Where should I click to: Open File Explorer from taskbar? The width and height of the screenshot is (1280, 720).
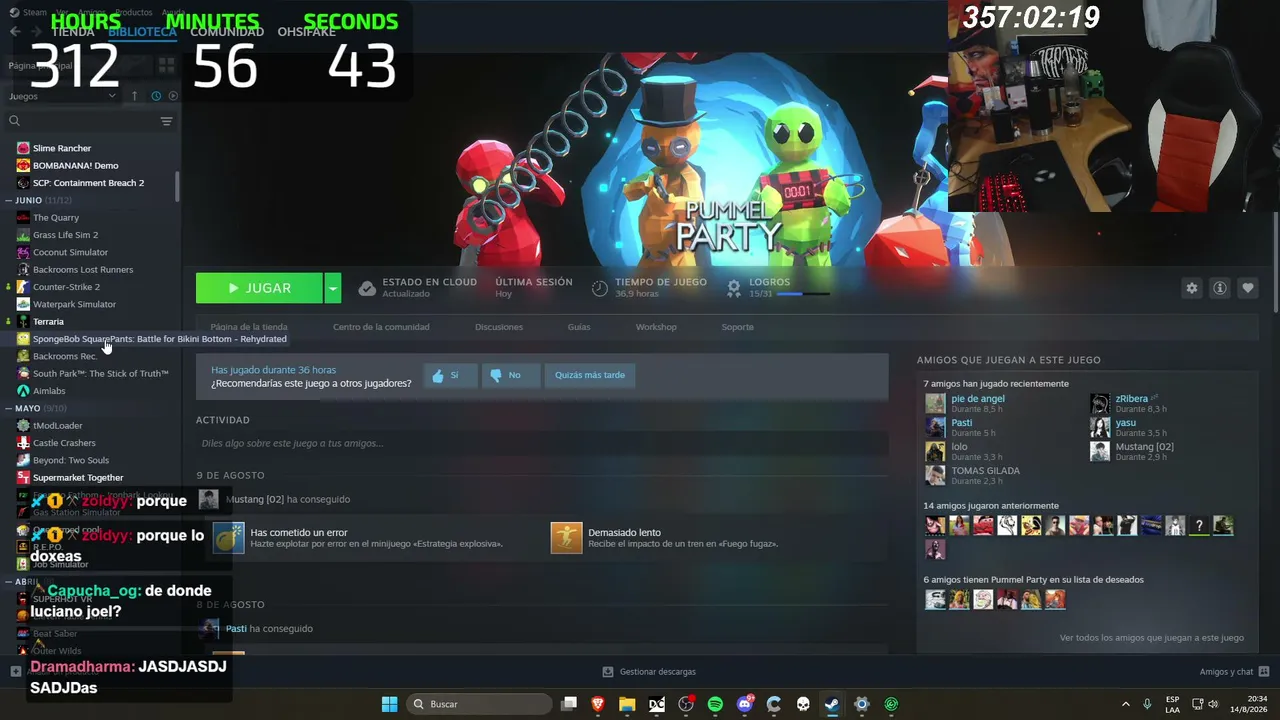(627, 704)
